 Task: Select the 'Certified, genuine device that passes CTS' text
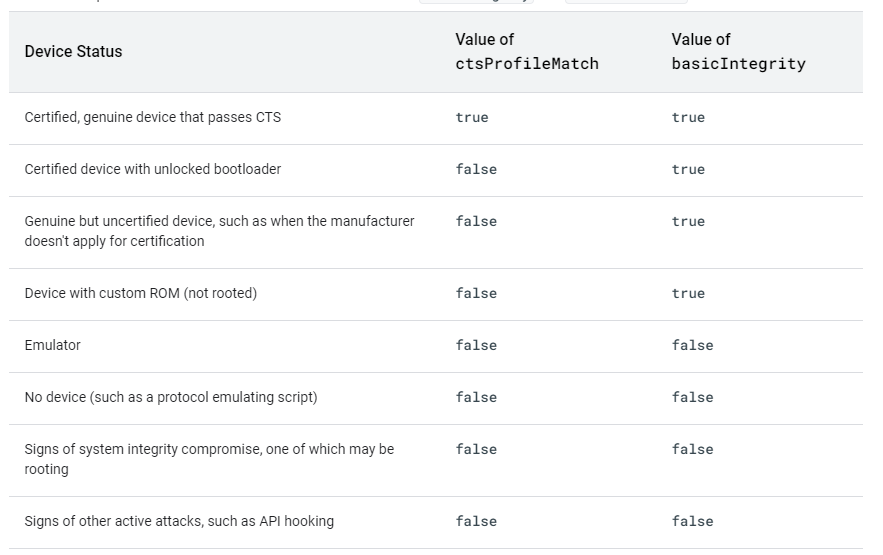tap(153, 117)
